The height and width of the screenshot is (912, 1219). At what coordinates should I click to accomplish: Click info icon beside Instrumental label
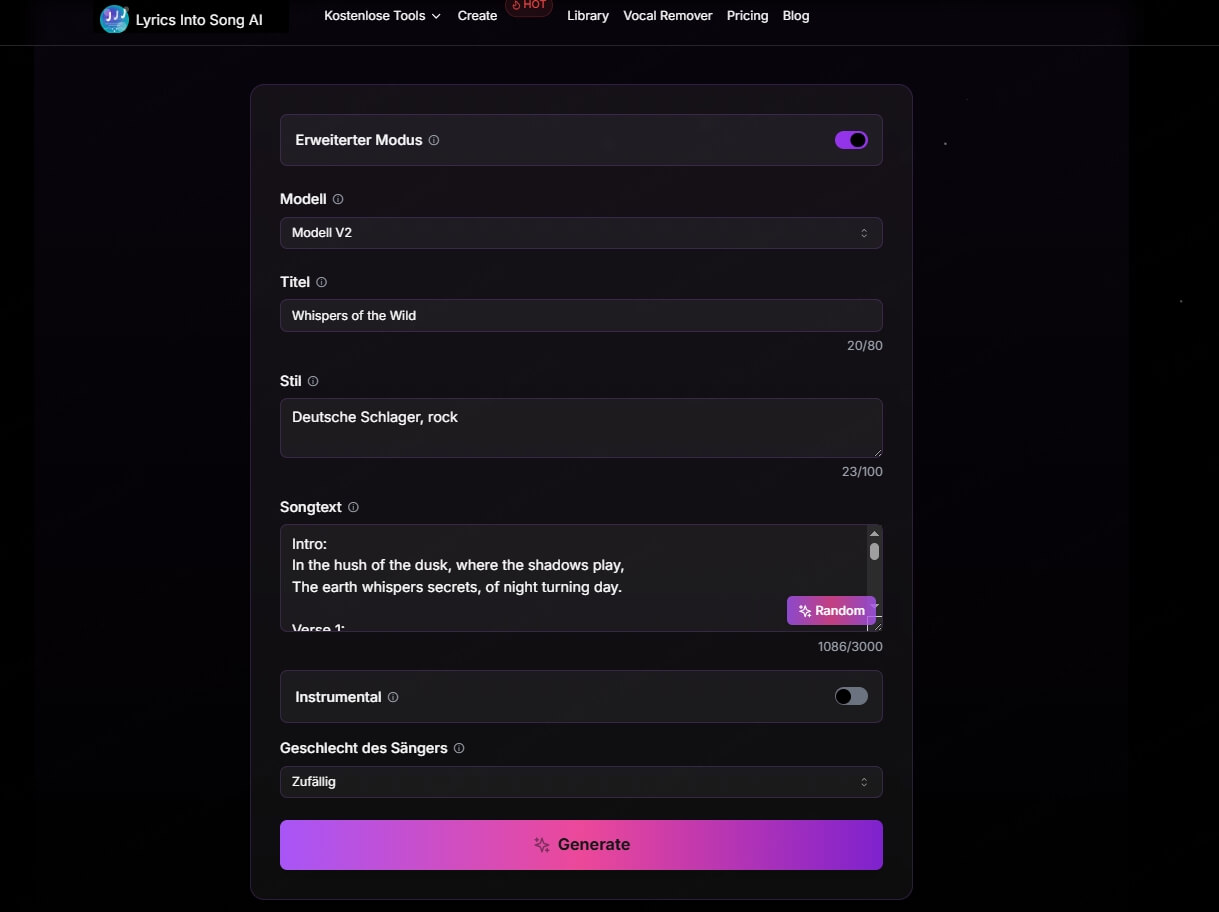pyautogui.click(x=393, y=697)
